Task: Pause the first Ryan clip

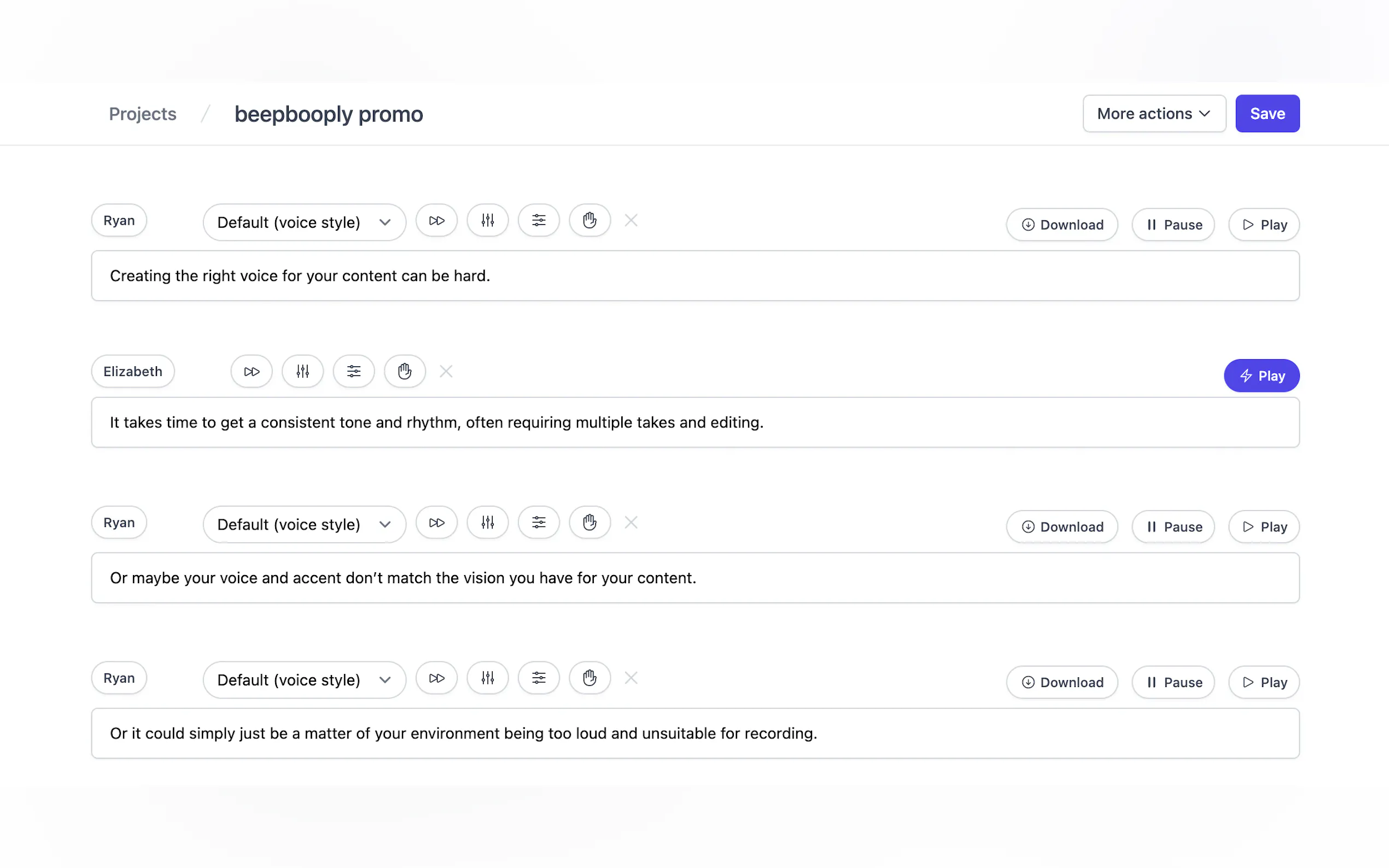Action: tap(1172, 225)
